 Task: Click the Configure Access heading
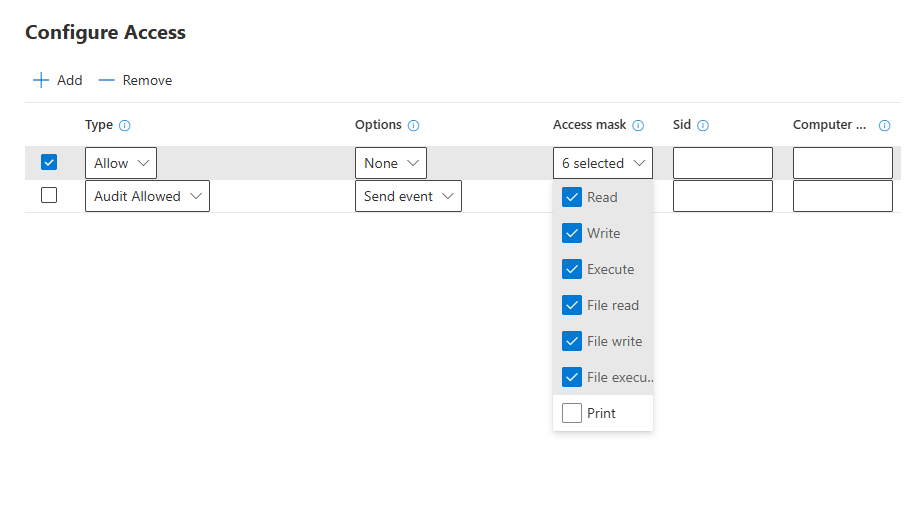coord(105,32)
